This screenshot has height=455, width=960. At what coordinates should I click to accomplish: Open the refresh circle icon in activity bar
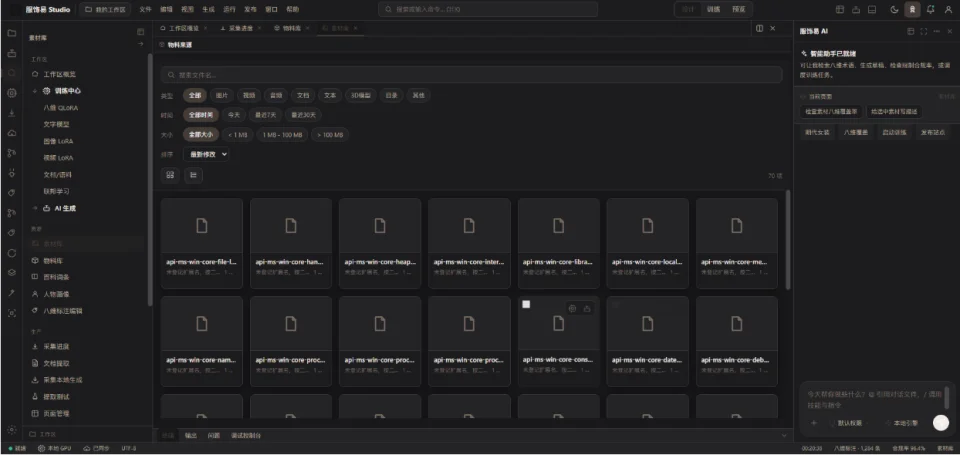(12, 253)
